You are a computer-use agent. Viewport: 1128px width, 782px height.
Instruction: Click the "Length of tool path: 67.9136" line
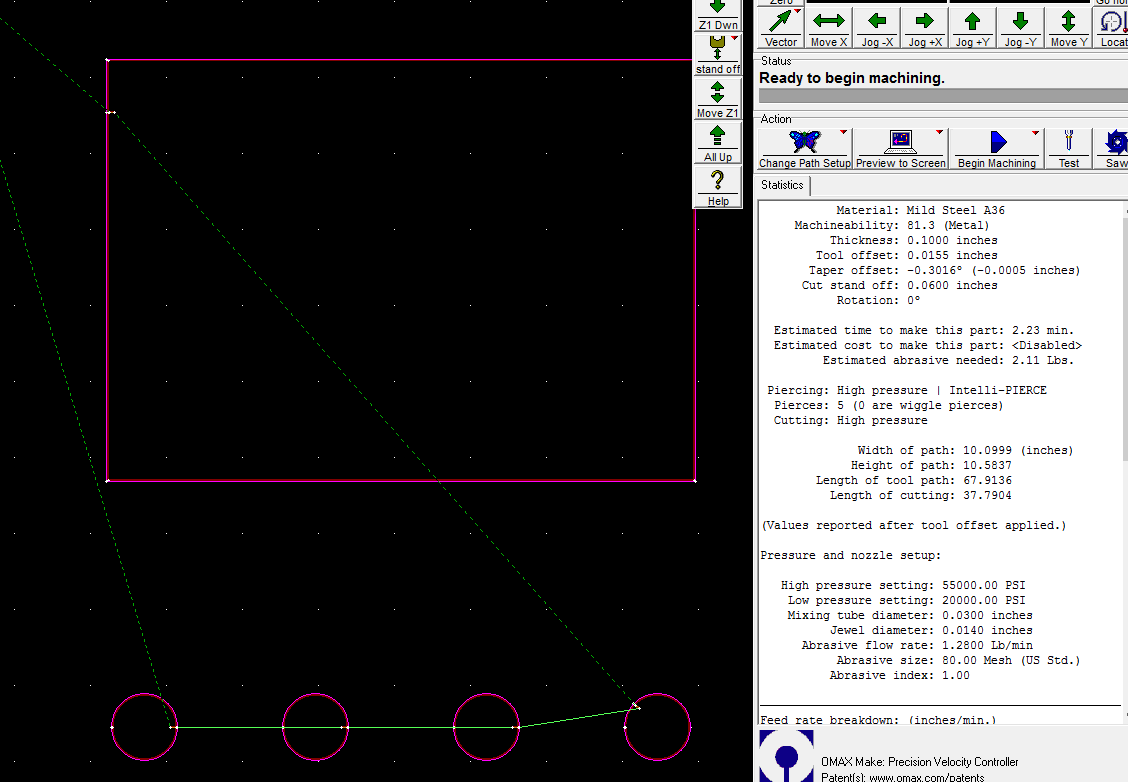point(914,481)
